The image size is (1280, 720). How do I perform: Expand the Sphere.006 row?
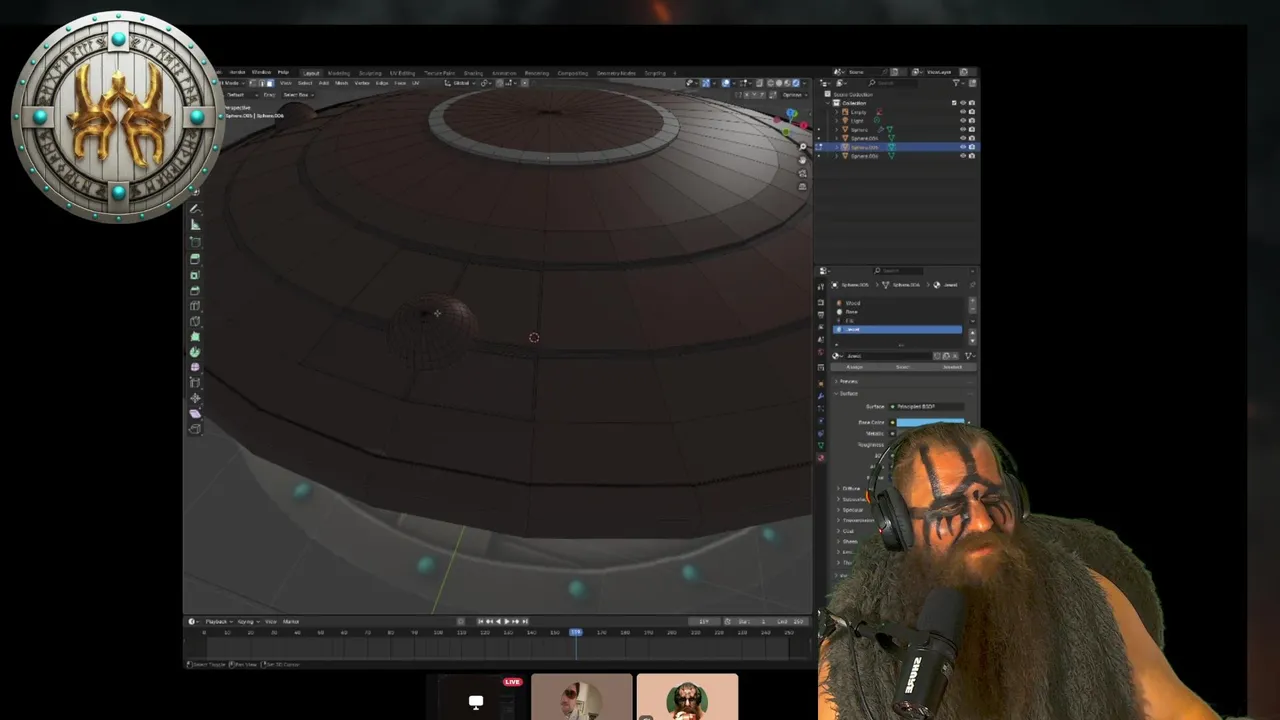point(836,156)
